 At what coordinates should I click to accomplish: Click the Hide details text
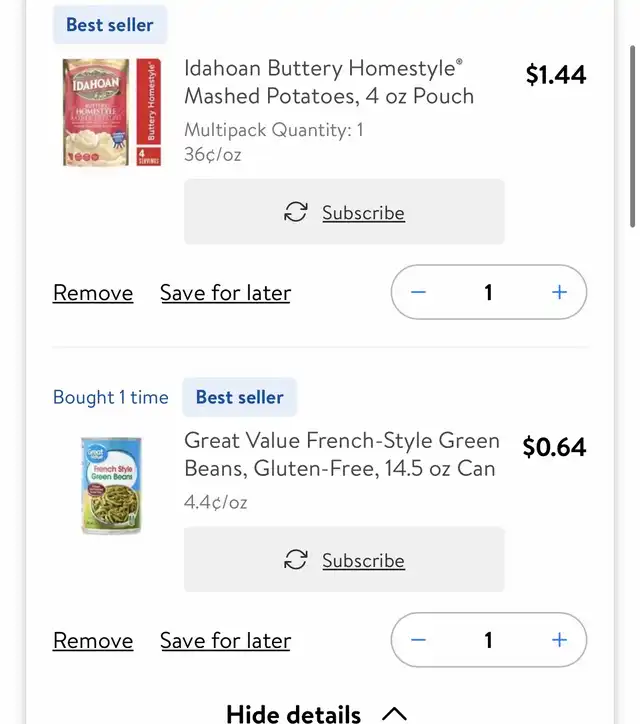(x=293, y=713)
